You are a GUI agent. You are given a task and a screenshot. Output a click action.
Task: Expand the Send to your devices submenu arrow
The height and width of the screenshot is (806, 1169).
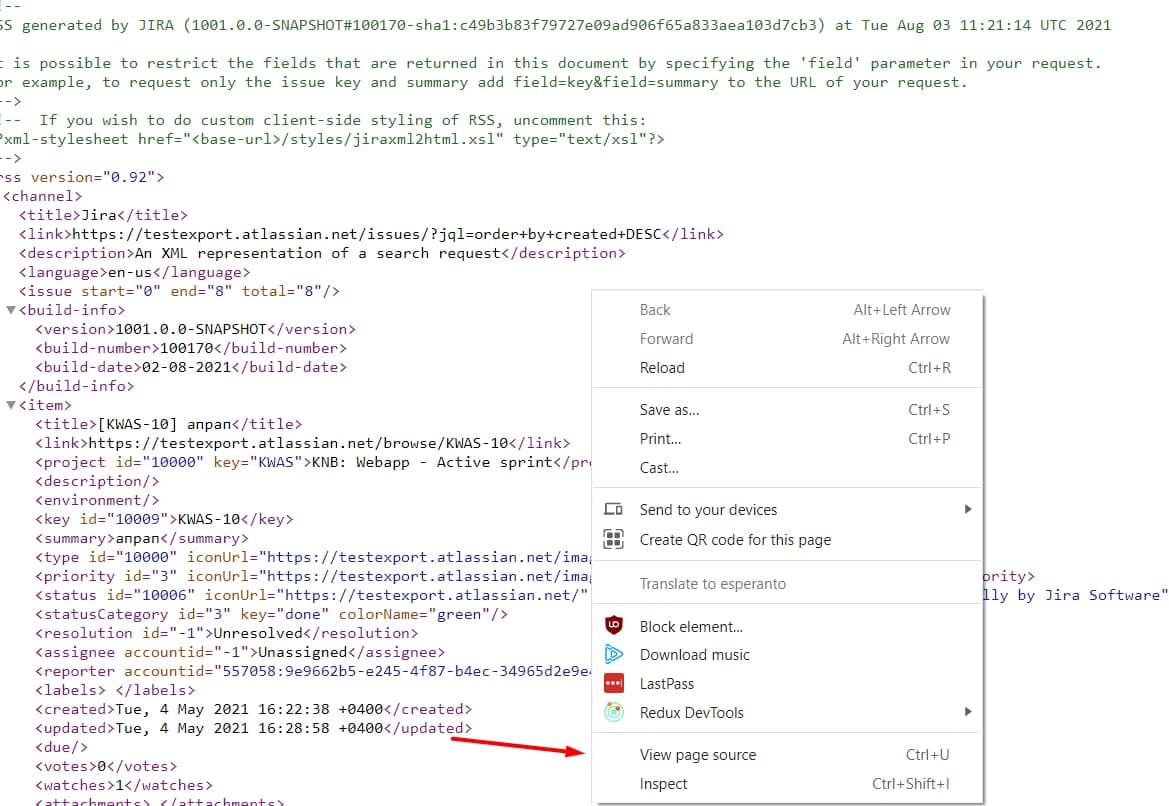click(968, 509)
